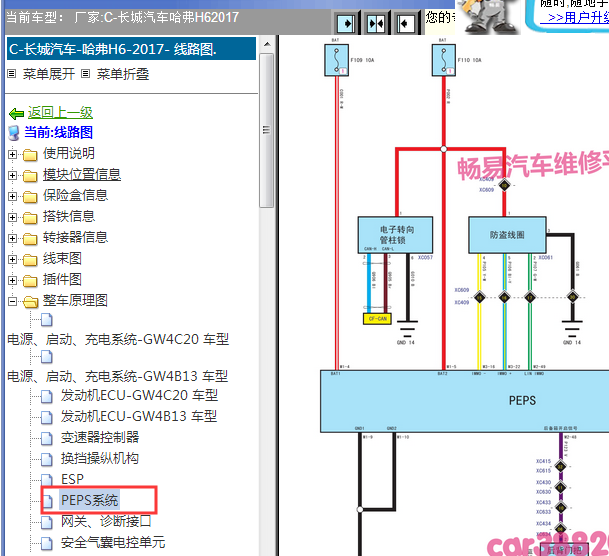Select 整车原理图 in the tree
The image size is (609, 556).
click(75, 300)
